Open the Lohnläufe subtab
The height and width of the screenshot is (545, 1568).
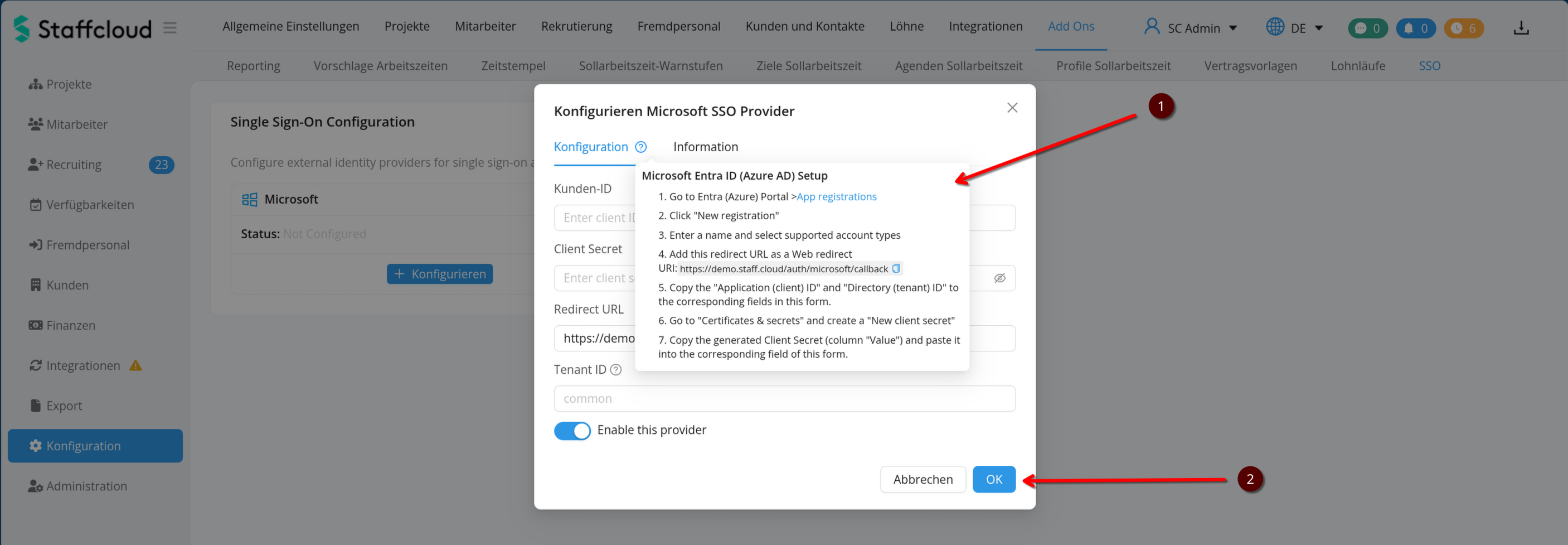1357,66
